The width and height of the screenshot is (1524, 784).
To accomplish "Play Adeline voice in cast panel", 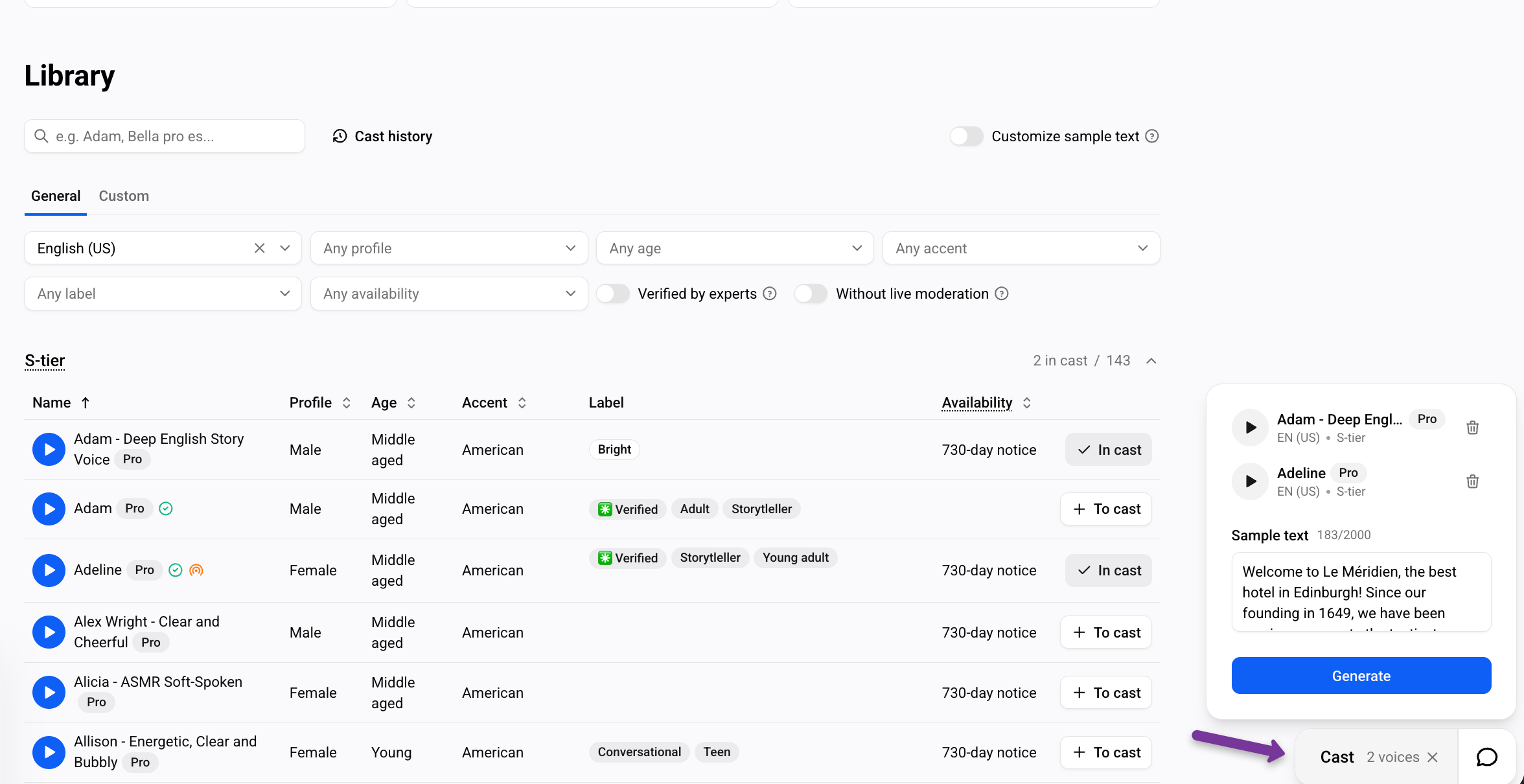I will tap(1250, 481).
